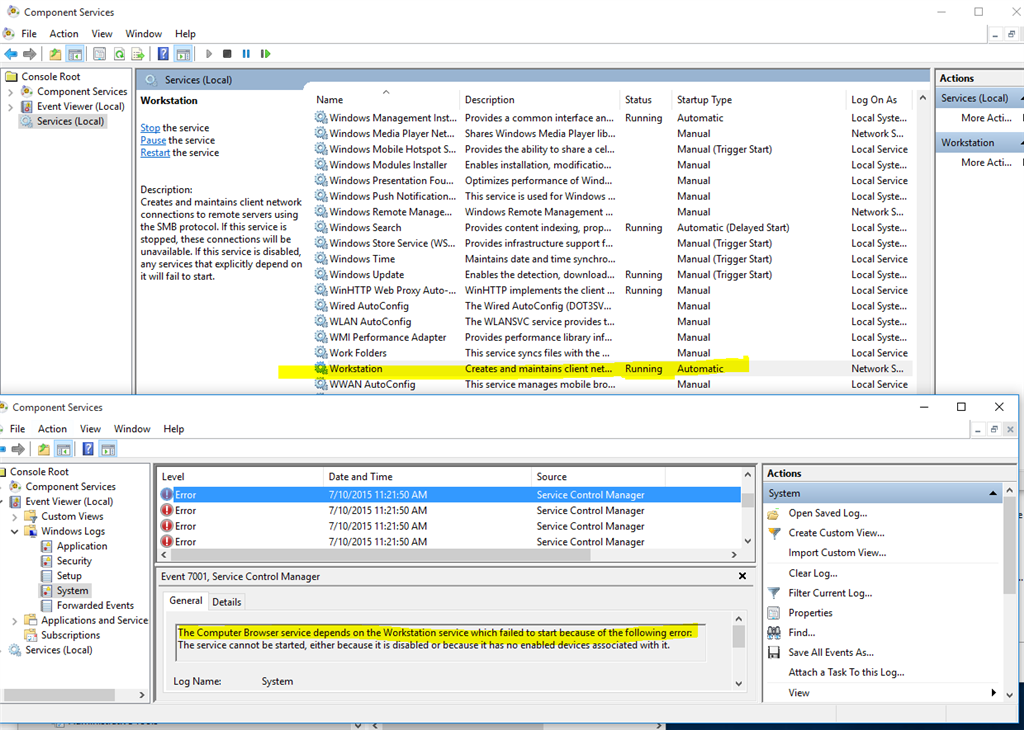Click the Refresh icon in Services toolbar
This screenshot has width=1024, height=730.
tap(119, 54)
